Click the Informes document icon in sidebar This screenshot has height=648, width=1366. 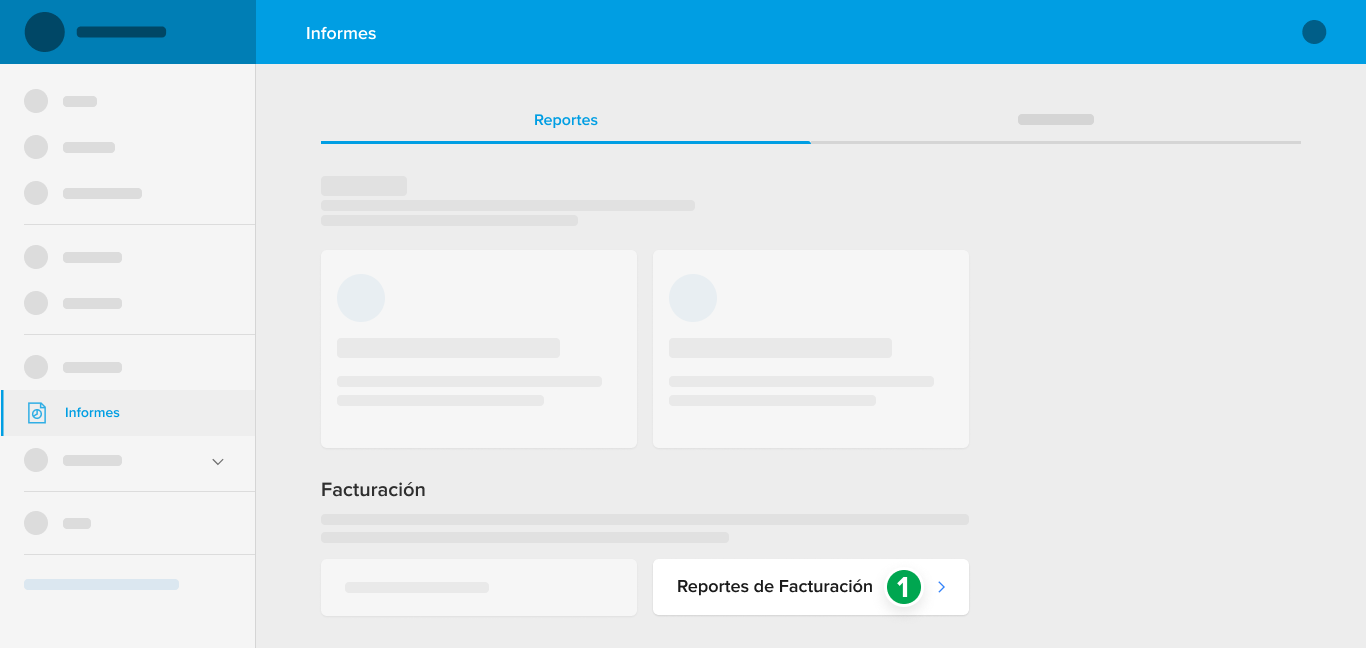[37, 413]
